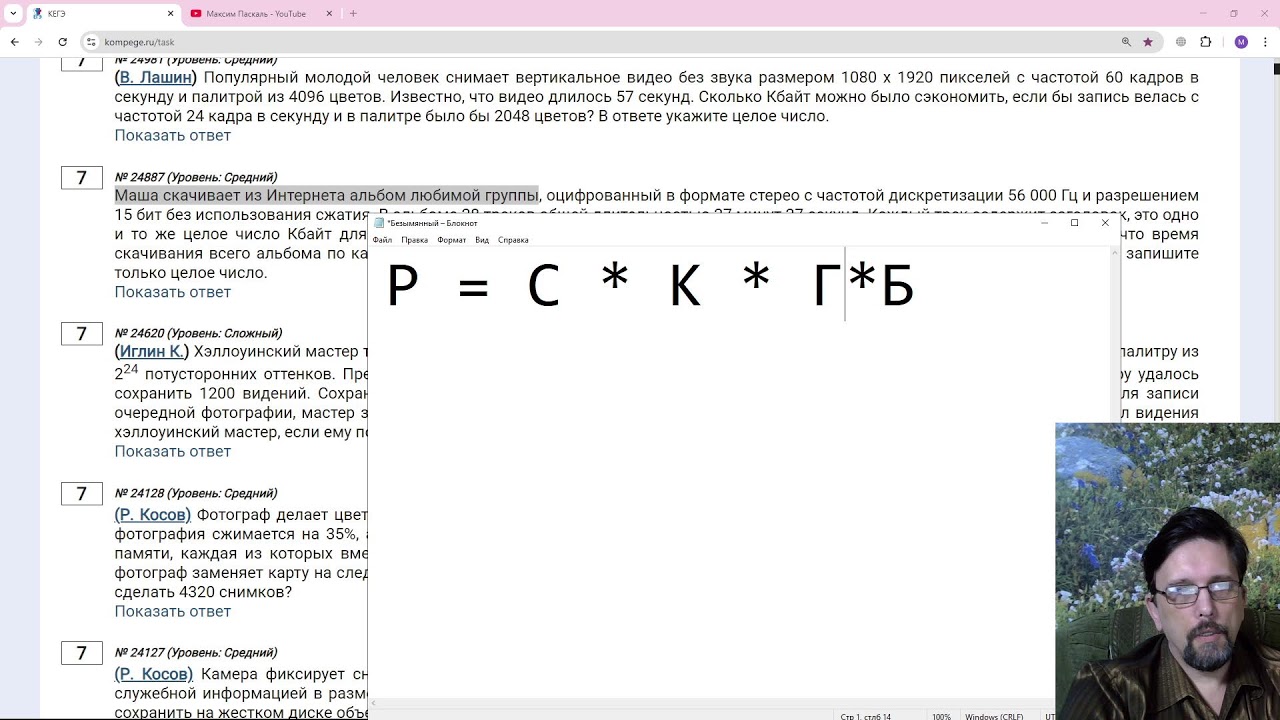
Task: Click the number 7 box beside task № 24128
Action: (x=82, y=494)
